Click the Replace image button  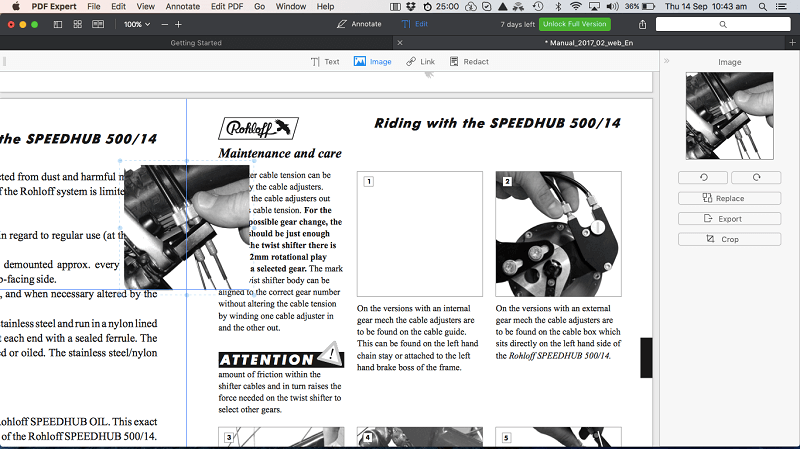pos(730,198)
